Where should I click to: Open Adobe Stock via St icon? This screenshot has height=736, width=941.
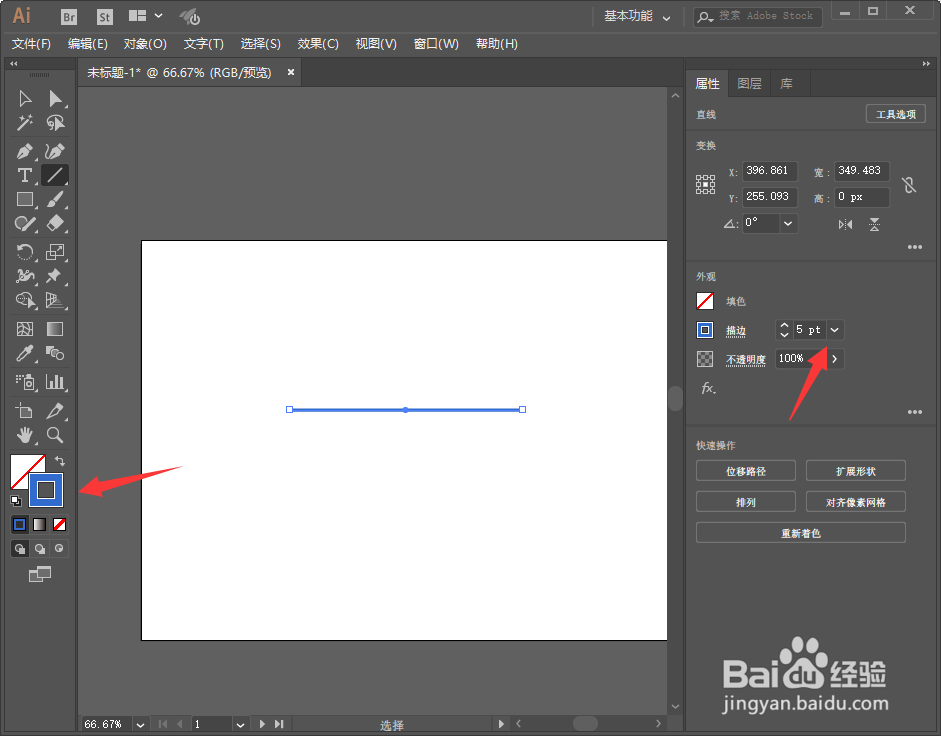click(x=104, y=17)
